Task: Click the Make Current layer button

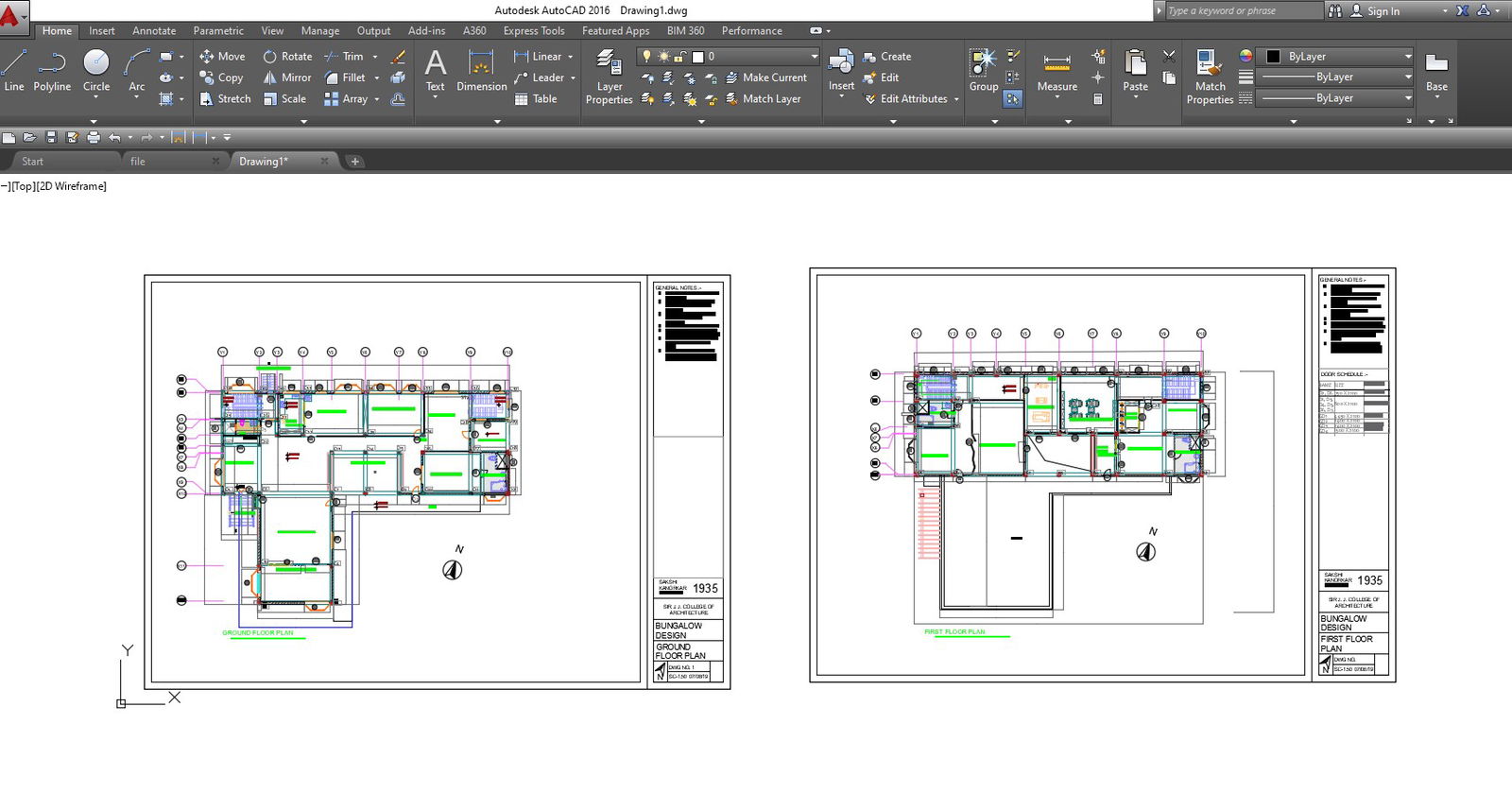Action: [x=774, y=78]
